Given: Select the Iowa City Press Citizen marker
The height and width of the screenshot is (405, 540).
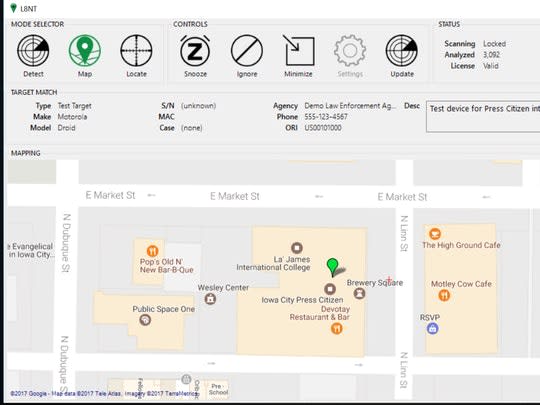Looking at the screenshot, I should pyautogui.click(x=330, y=289).
